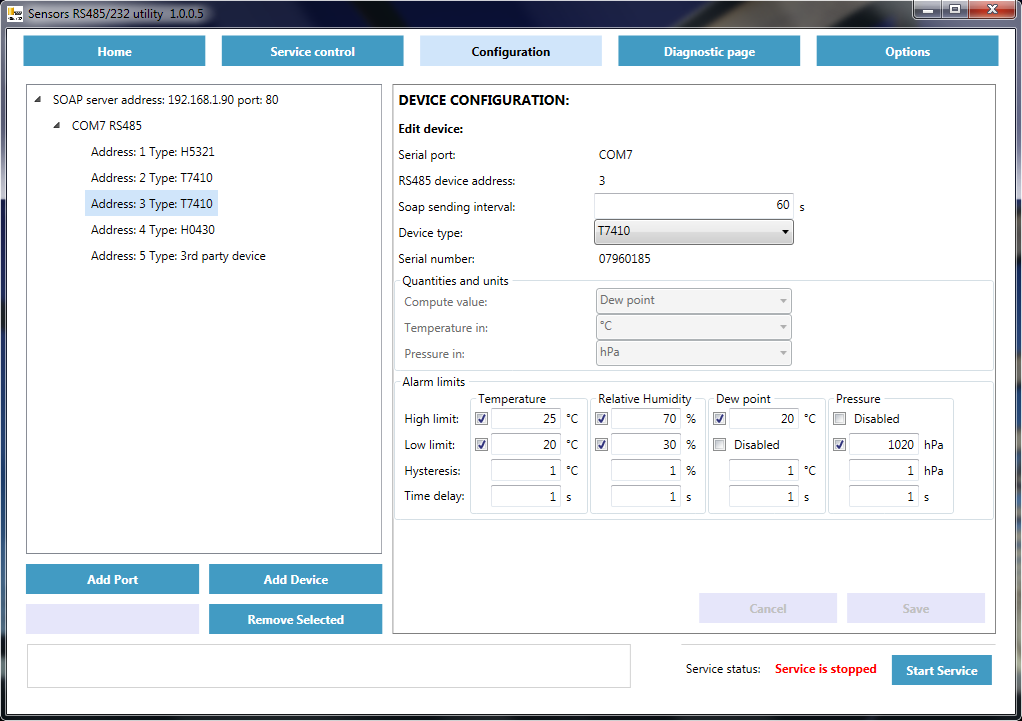
Task: Open the Diagnostic page tab
Action: click(708, 51)
